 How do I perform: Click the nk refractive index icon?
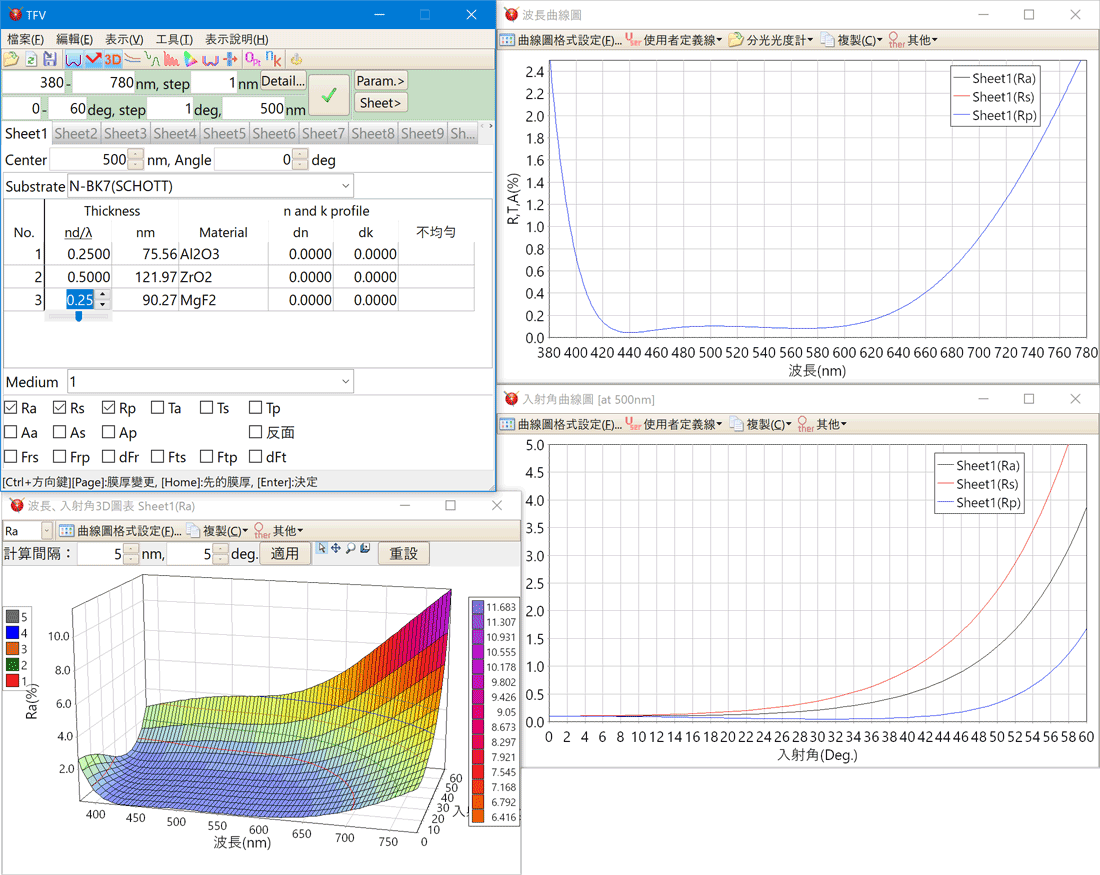click(273, 60)
